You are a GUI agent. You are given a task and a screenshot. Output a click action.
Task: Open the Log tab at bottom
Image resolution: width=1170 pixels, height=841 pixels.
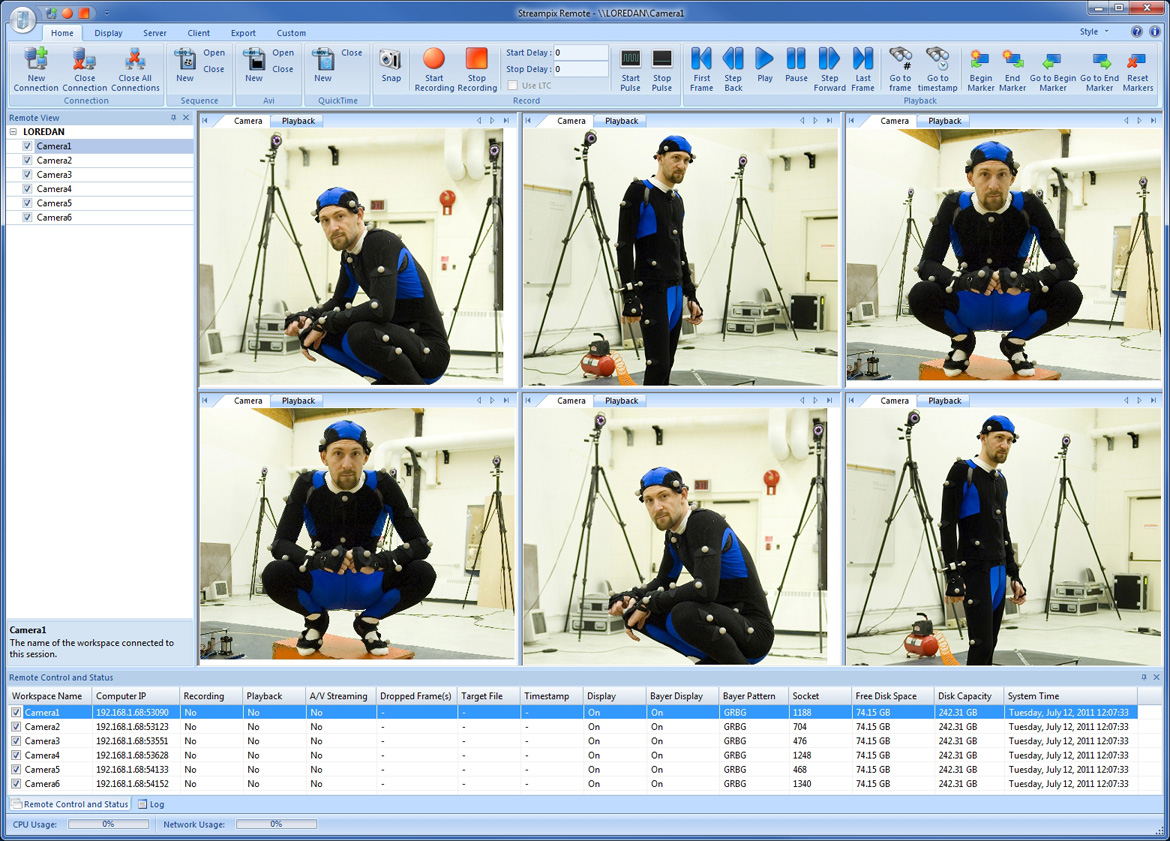coord(151,804)
